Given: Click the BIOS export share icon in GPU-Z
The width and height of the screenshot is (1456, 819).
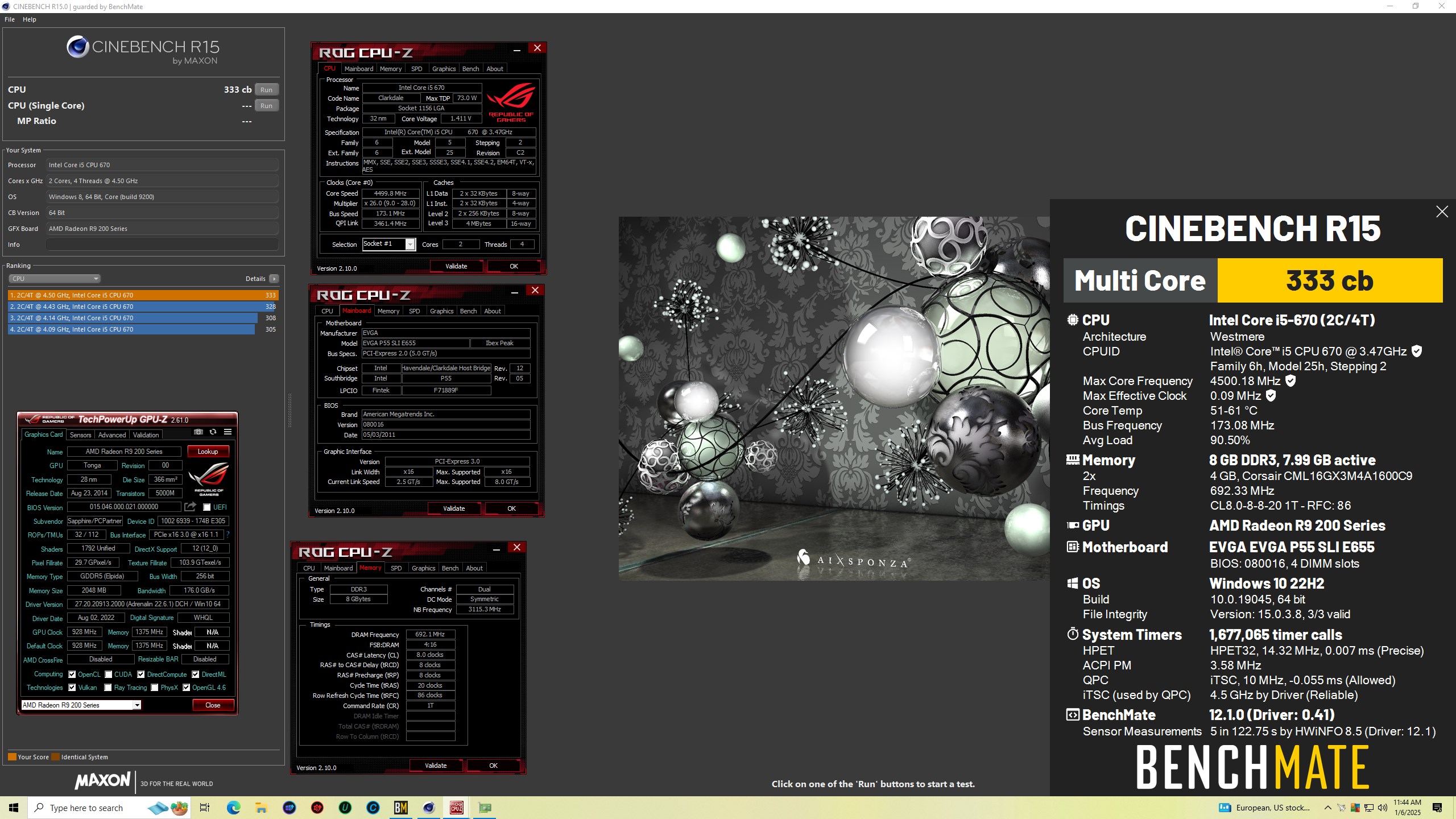Looking at the screenshot, I should (x=190, y=507).
